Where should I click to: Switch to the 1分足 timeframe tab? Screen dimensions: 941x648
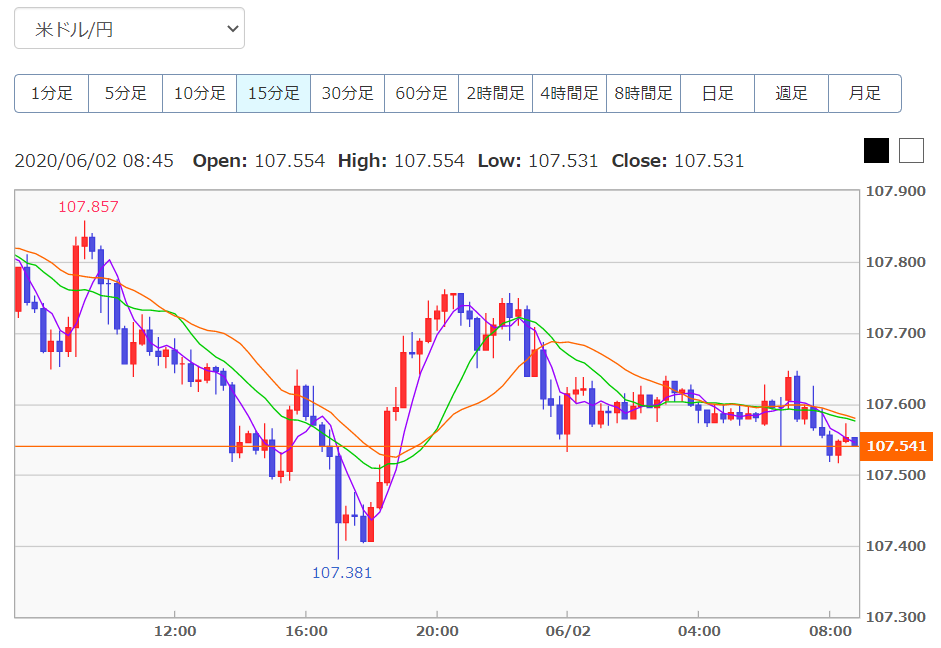tap(52, 94)
